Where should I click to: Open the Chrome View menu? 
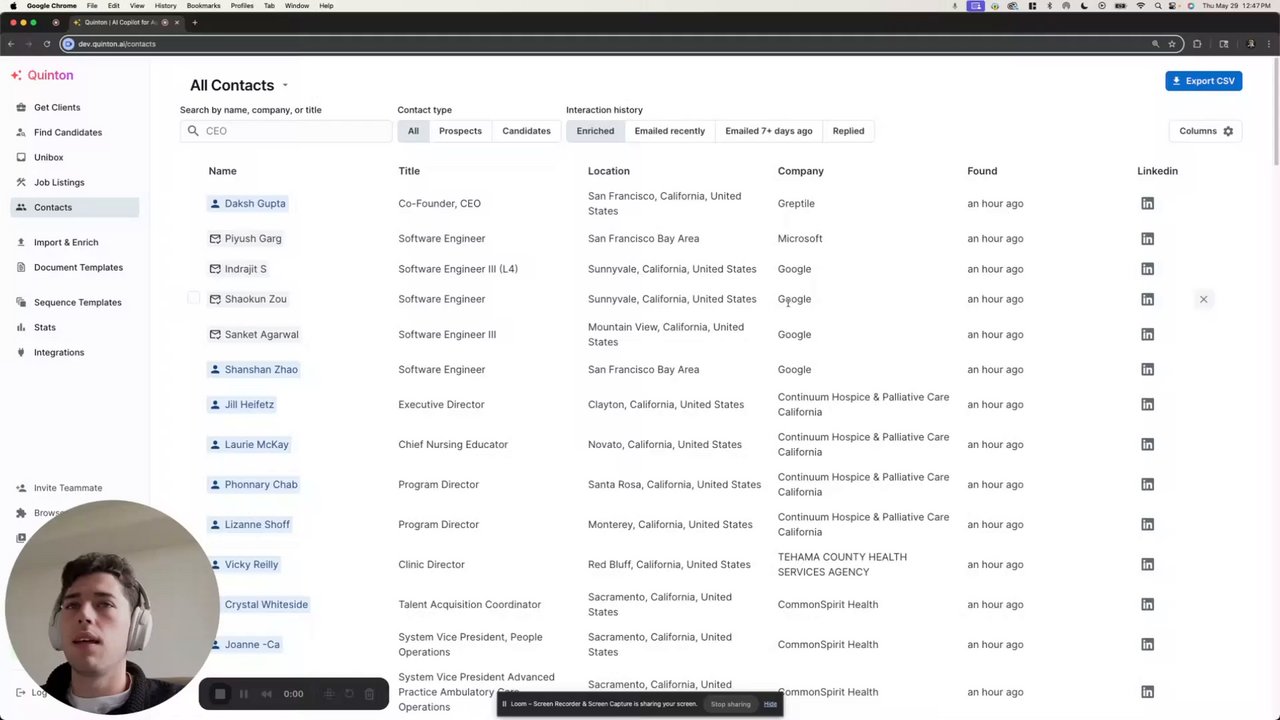pyautogui.click(x=137, y=6)
